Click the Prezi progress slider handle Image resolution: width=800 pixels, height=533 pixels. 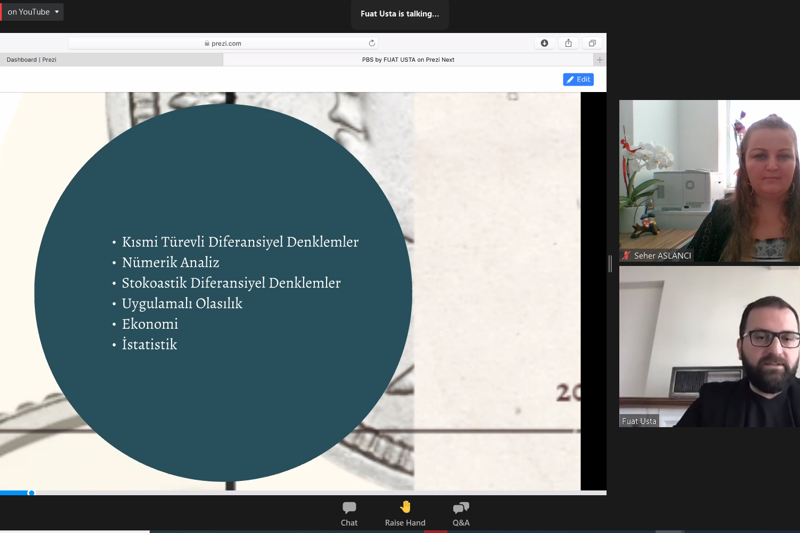31,493
